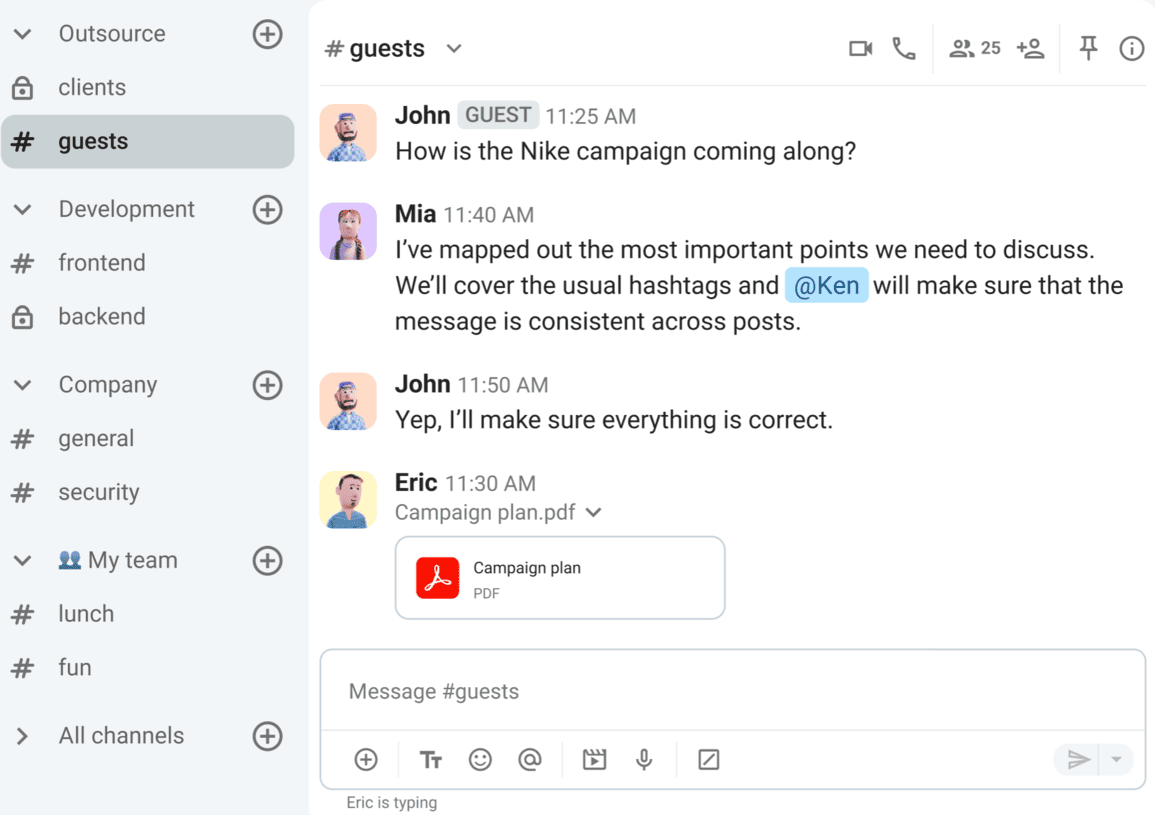Add a person to the channel

(x=1031, y=47)
